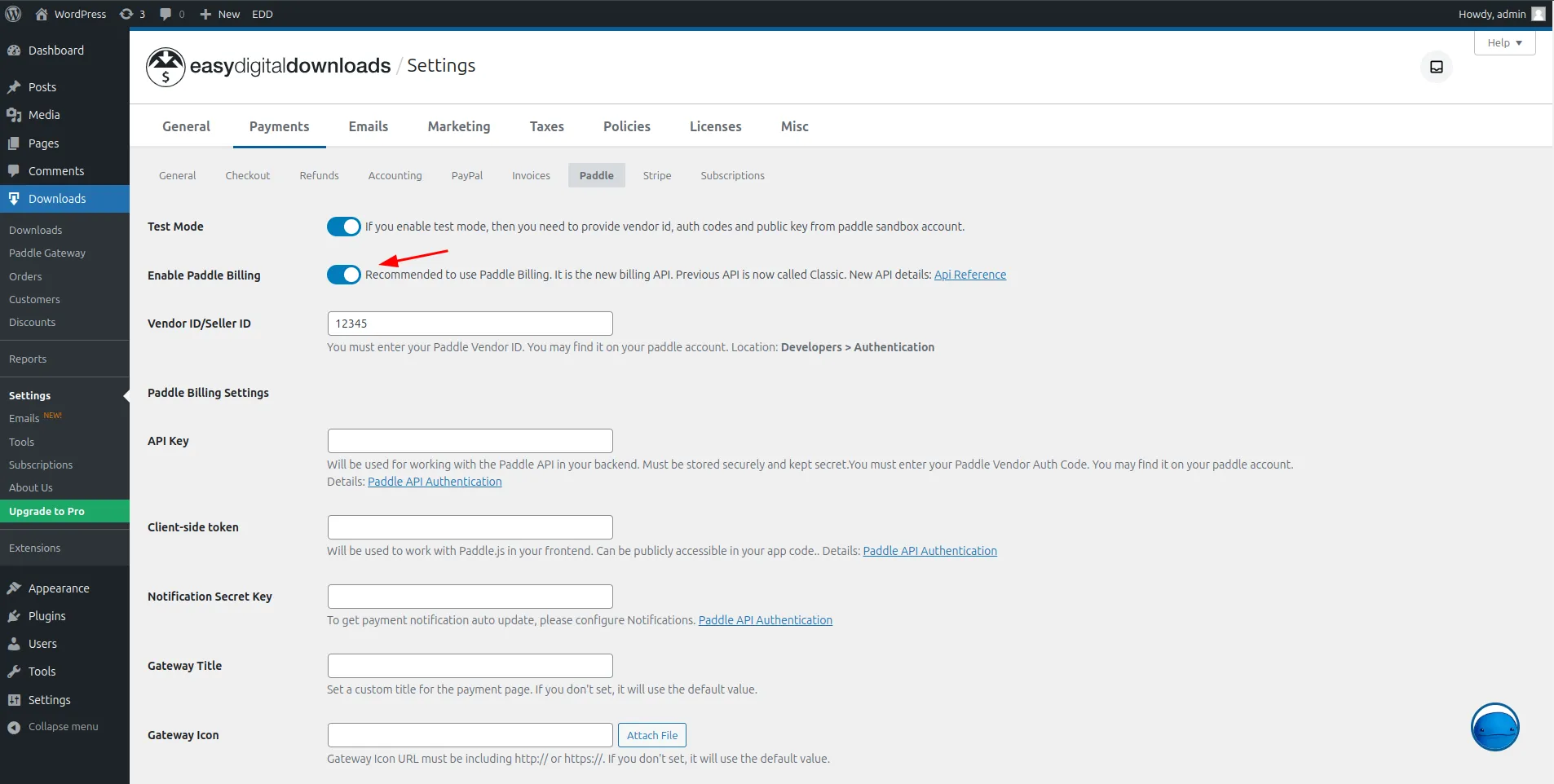Image resolution: width=1554 pixels, height=784 pixels.
Task: Click the Media icon in sidebar
Action: [x=14, y=115]
